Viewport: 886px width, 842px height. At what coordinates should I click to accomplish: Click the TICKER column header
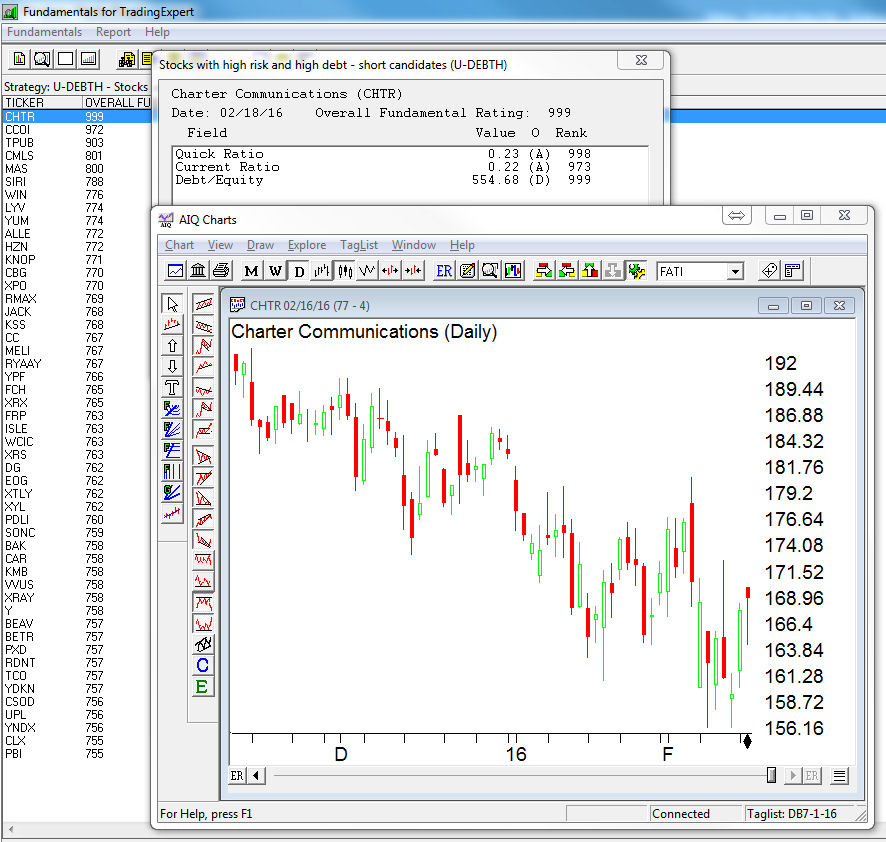coord(42,102)
